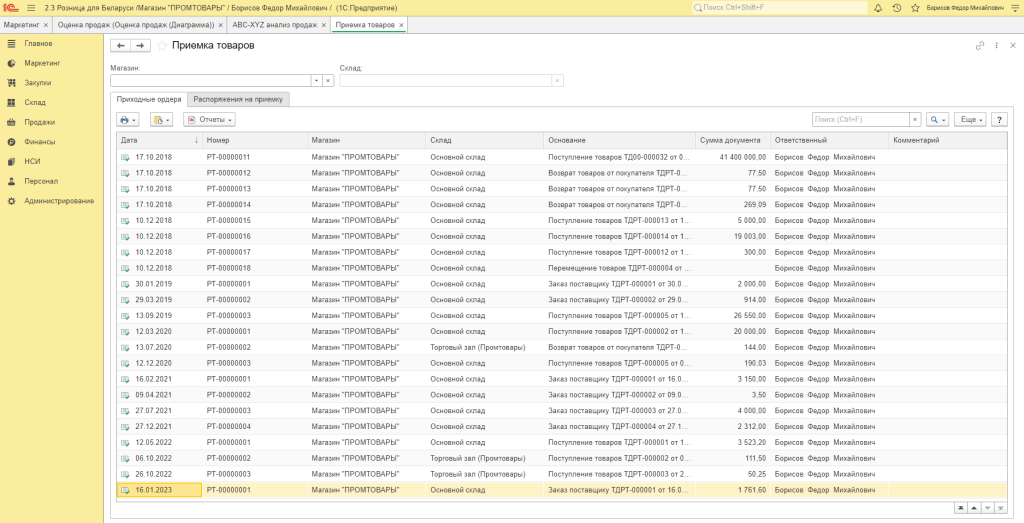Open the help question mark button
Screen dimensions: 1024x523
[998, 119]
